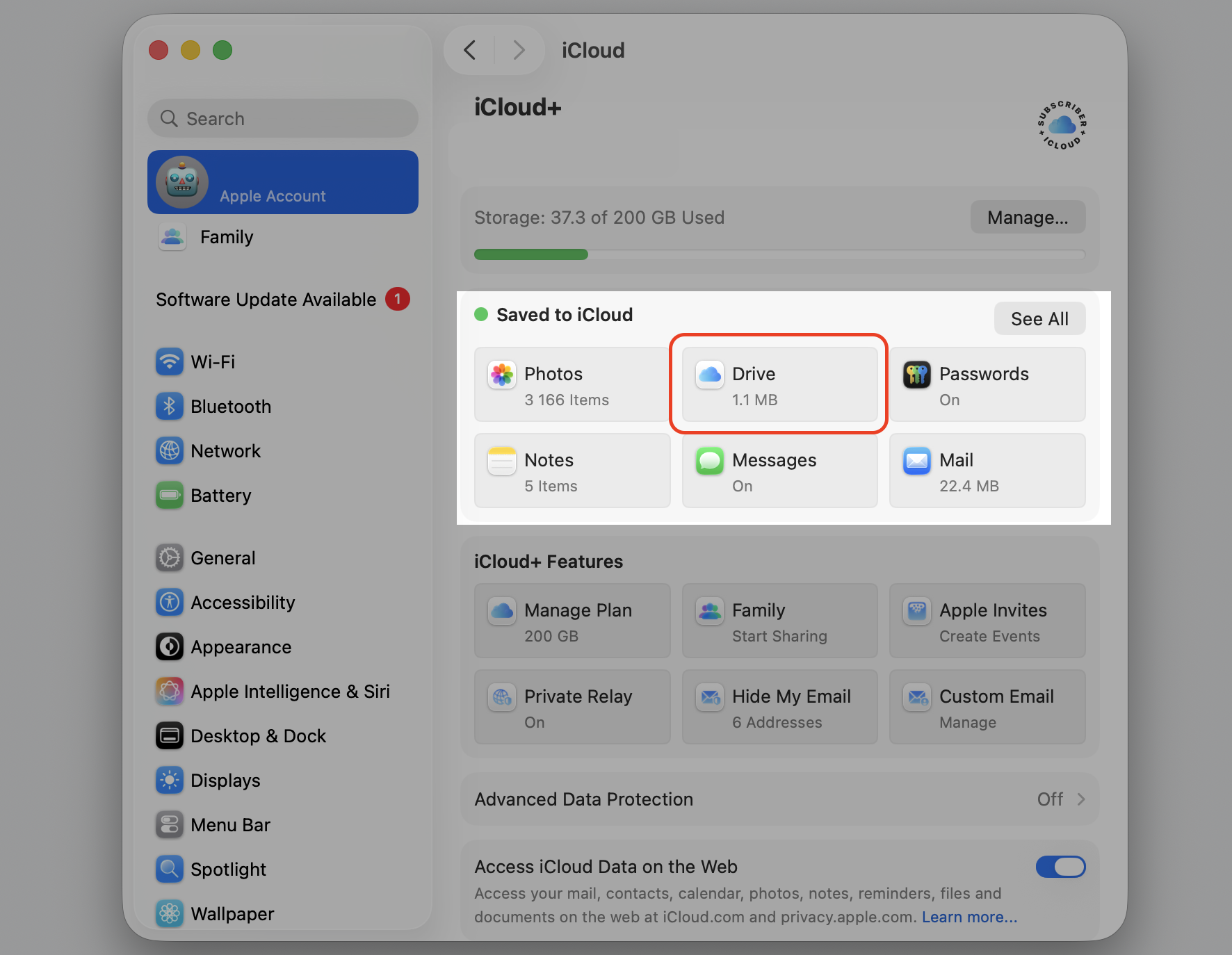Go forward with the right arrow

[519, 50]
